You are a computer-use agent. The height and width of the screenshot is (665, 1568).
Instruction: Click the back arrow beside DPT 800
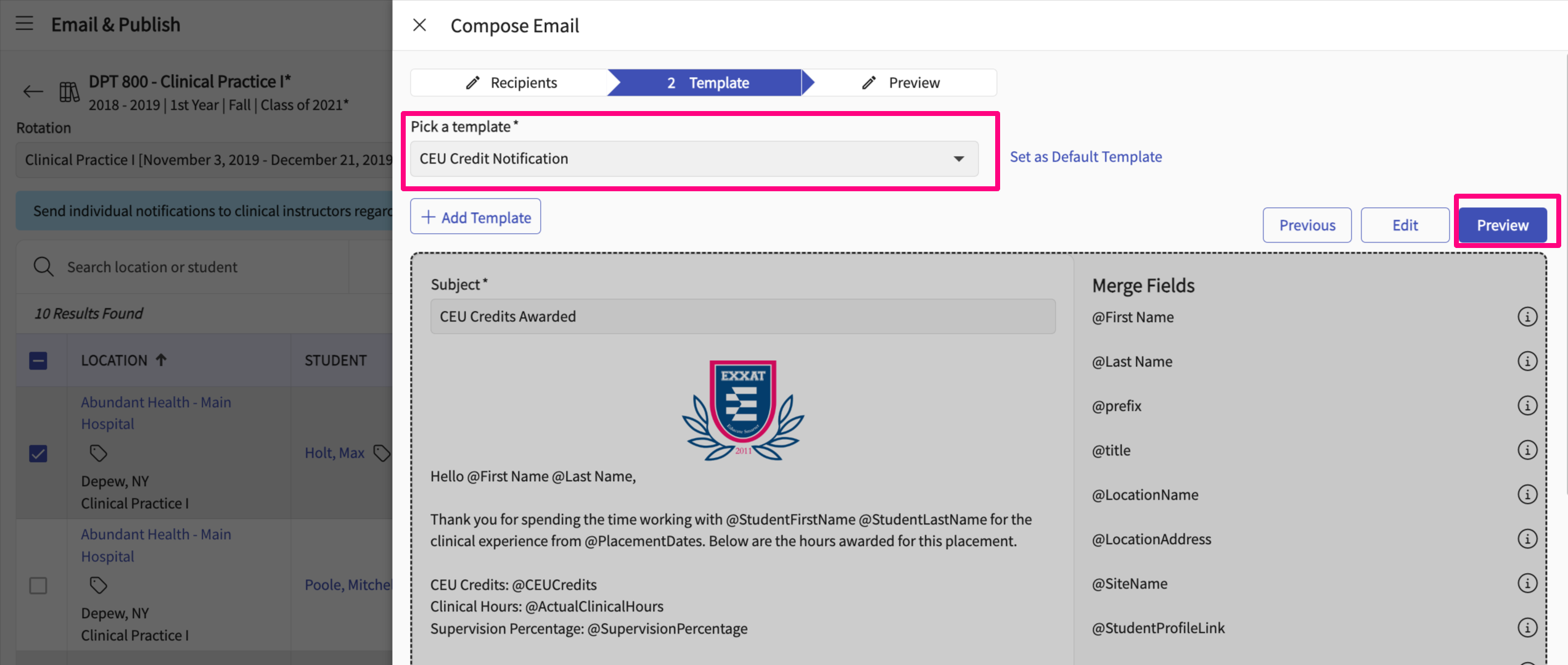point(33,92)
